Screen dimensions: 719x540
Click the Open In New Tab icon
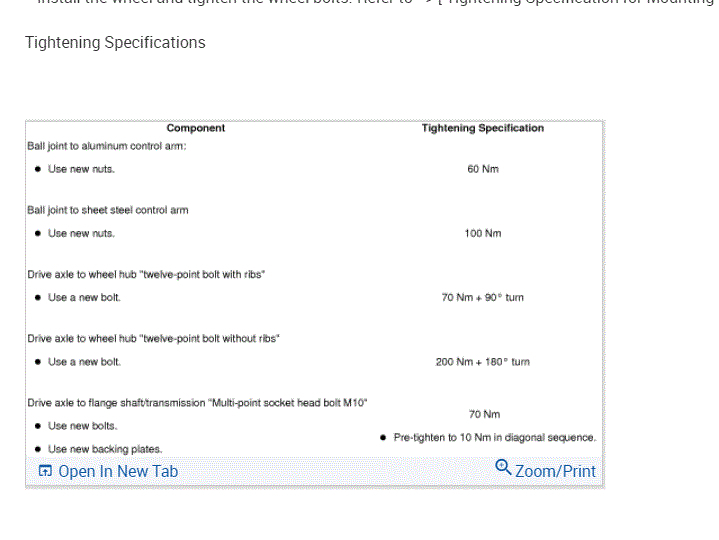[45, 471]
